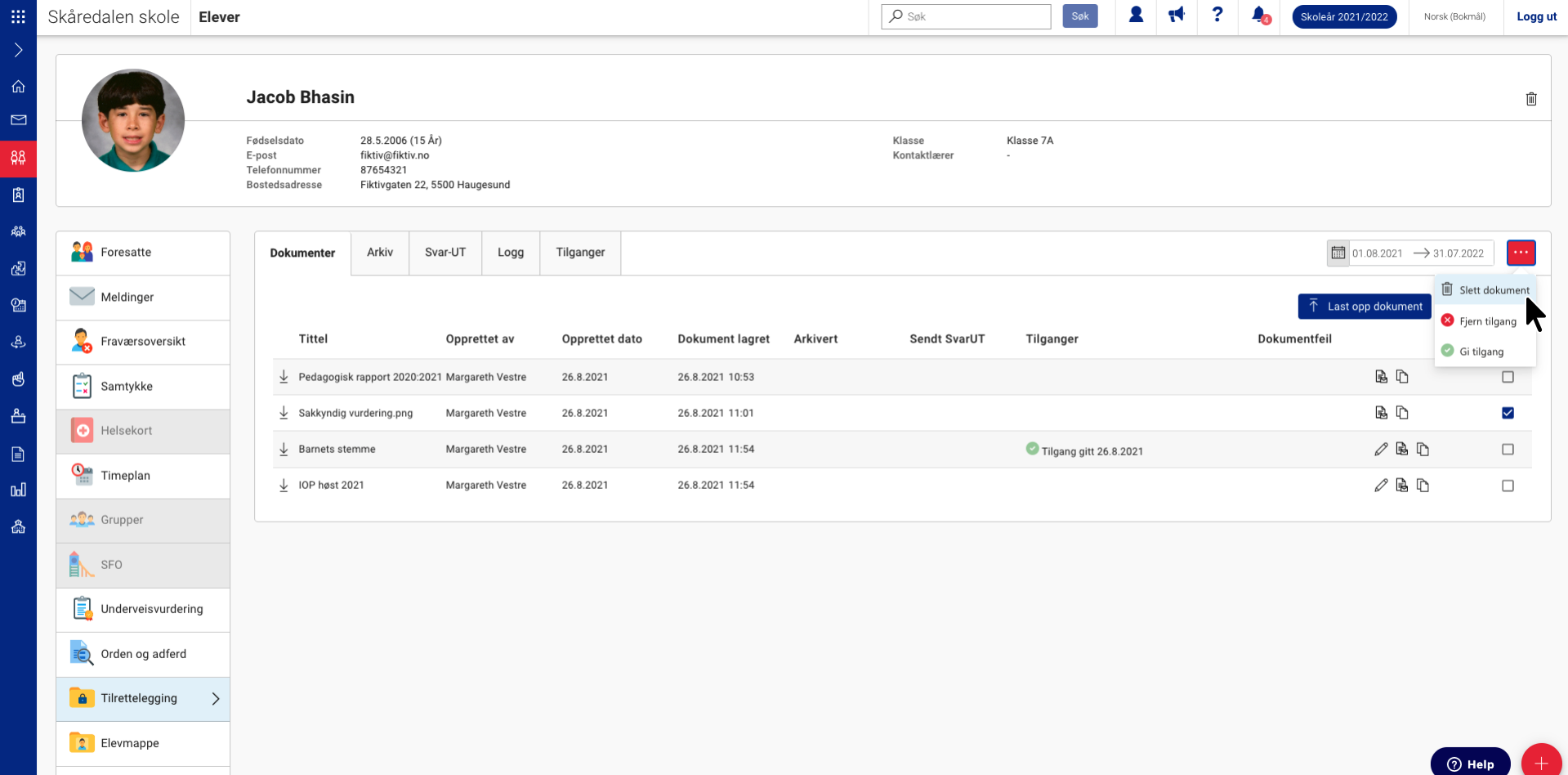Open Foresatte in the student menu
Screen dimensions: 1568x775
coord(143,253)
